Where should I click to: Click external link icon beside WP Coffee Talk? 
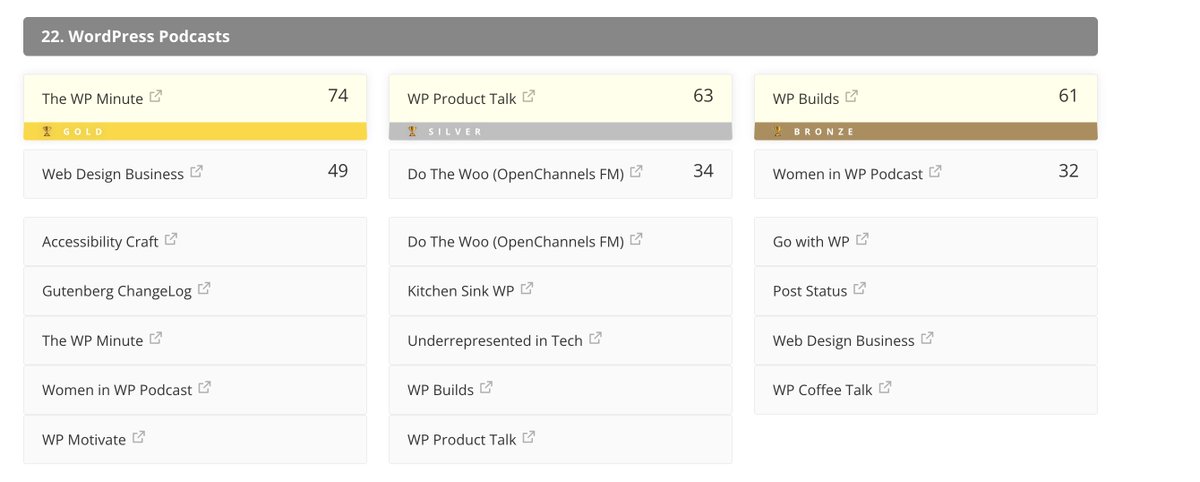coord(885,388)
